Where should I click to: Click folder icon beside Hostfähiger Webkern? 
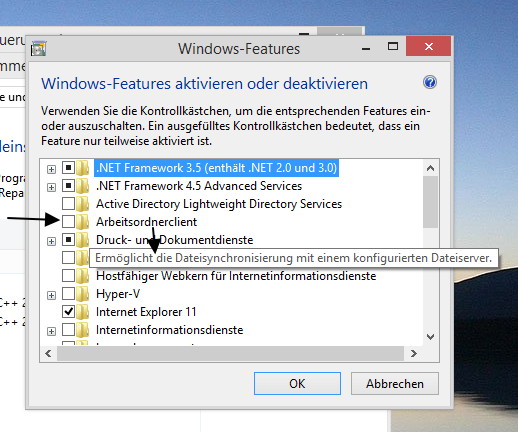click(82, 276)
